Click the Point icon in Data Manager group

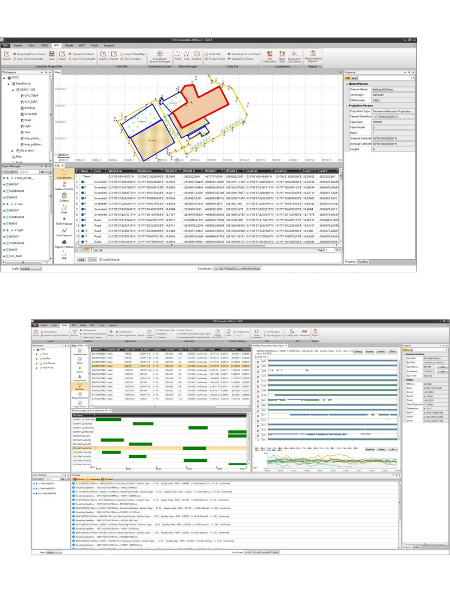coord(178,55)
